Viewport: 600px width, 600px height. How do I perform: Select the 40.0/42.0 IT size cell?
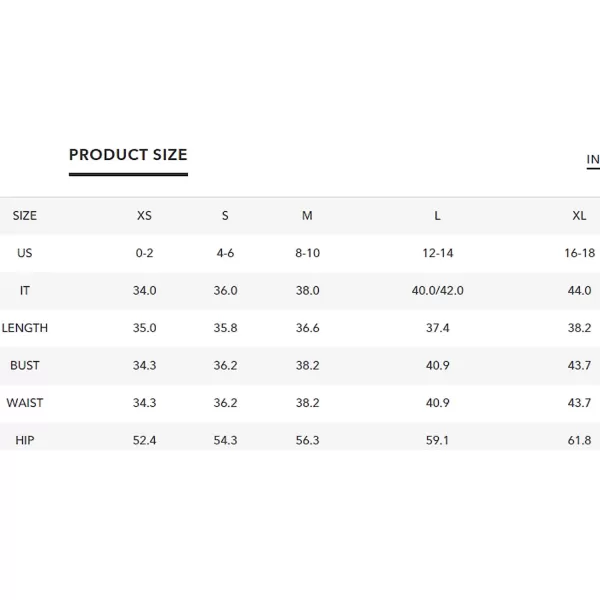pyautogui.click(x=437, y=290)
